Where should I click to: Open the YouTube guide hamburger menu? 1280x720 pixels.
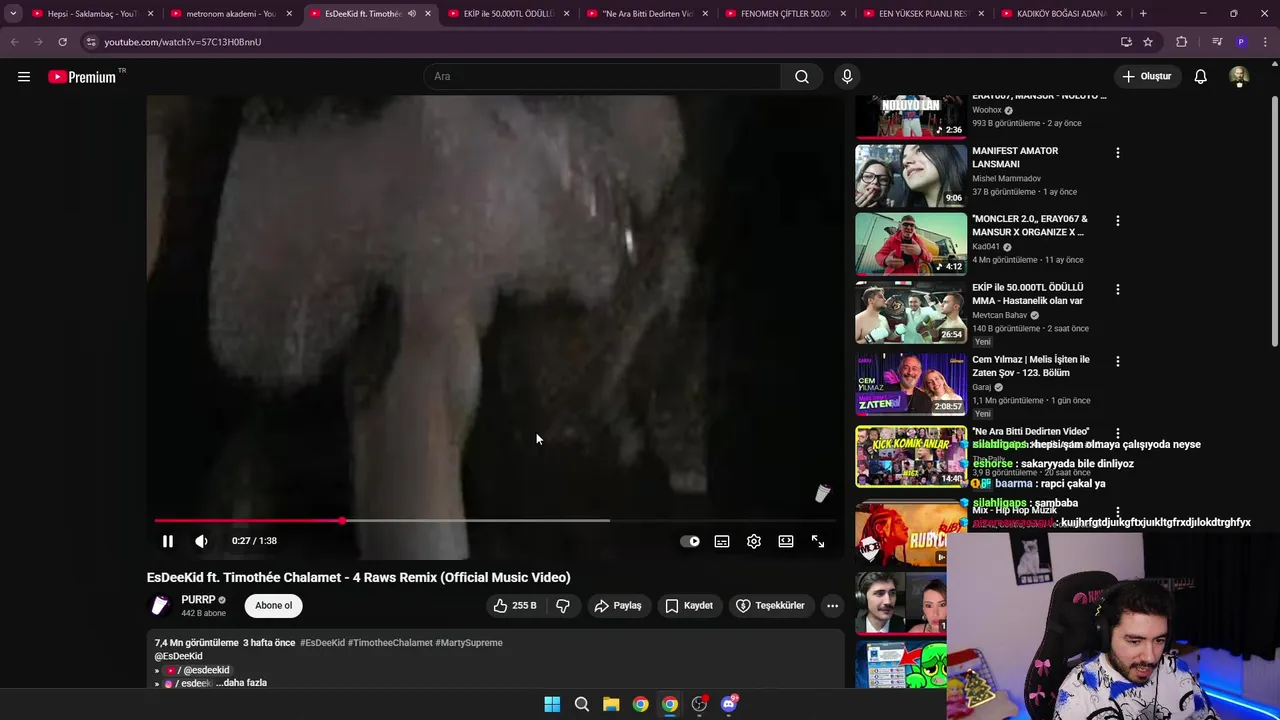(x=24, y=76)
